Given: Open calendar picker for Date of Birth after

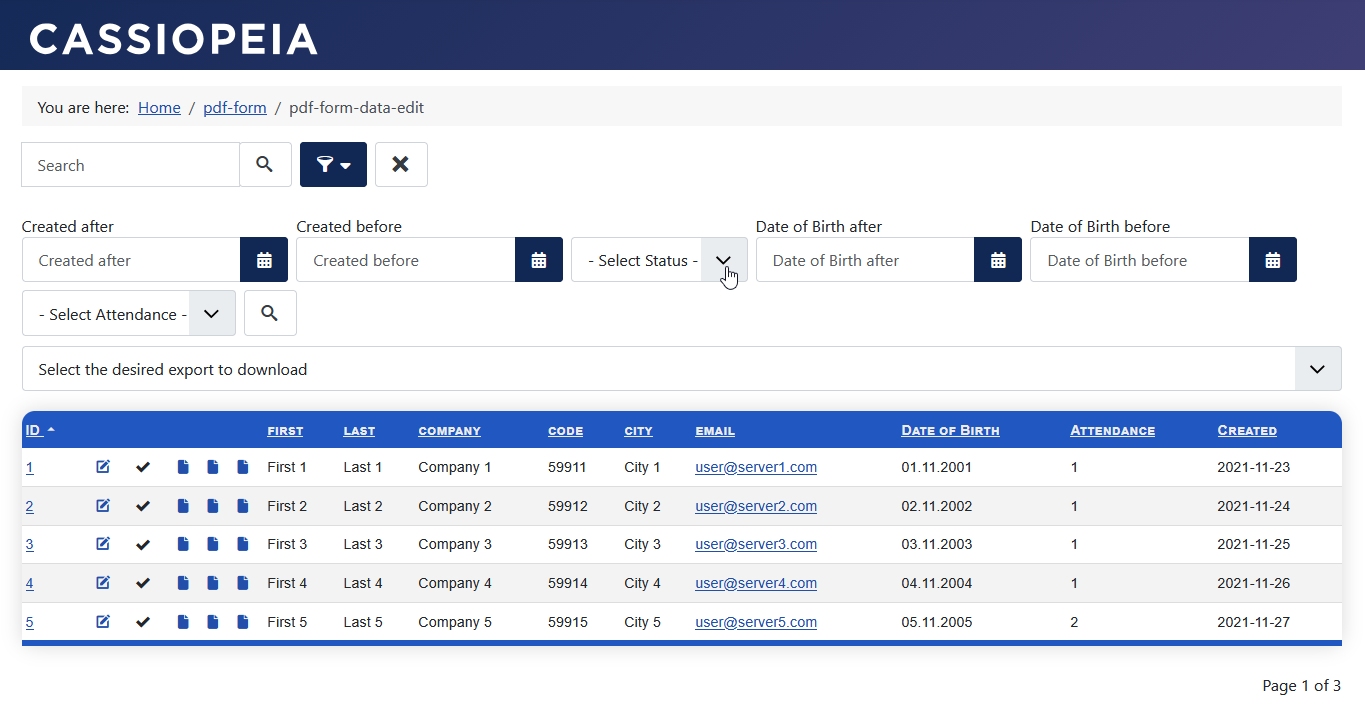Looking at the screenshot, I should pyautogui.click(x=998, y=260).
